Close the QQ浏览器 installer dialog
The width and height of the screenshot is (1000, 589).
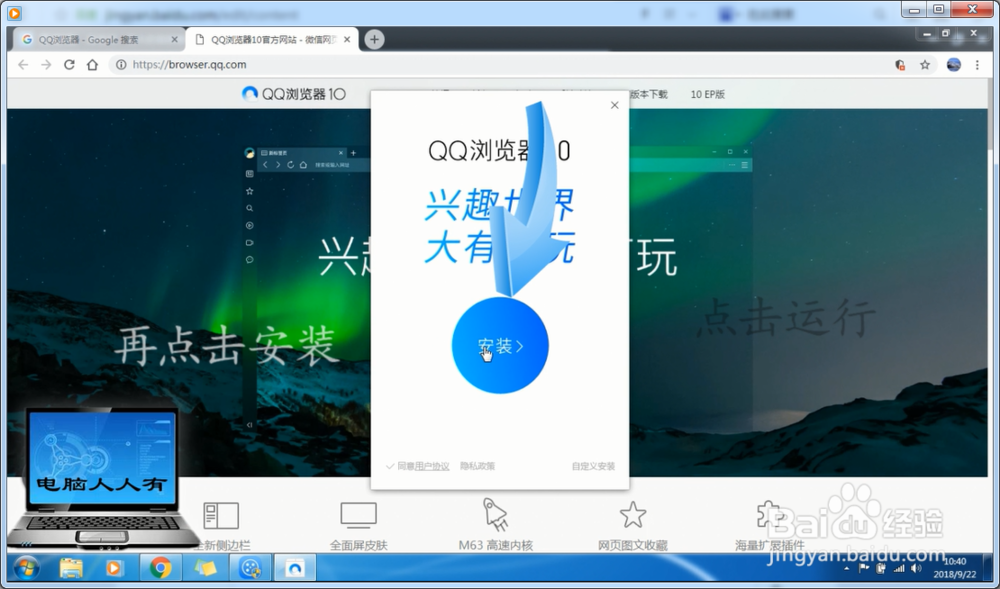click(614, 105)
